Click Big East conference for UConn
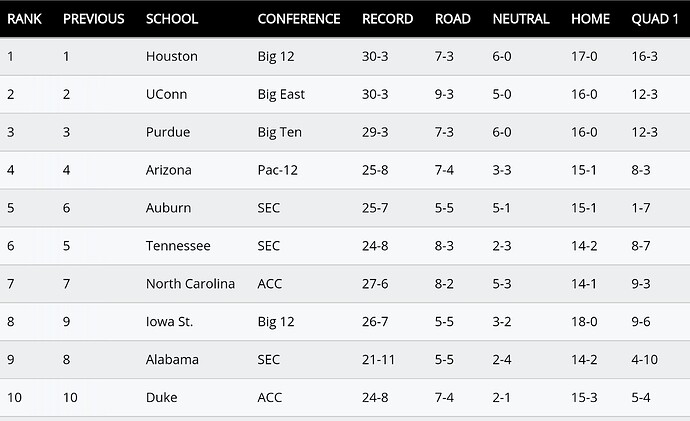This screenshot has width=690, height=421. click(x=281, y=94)
